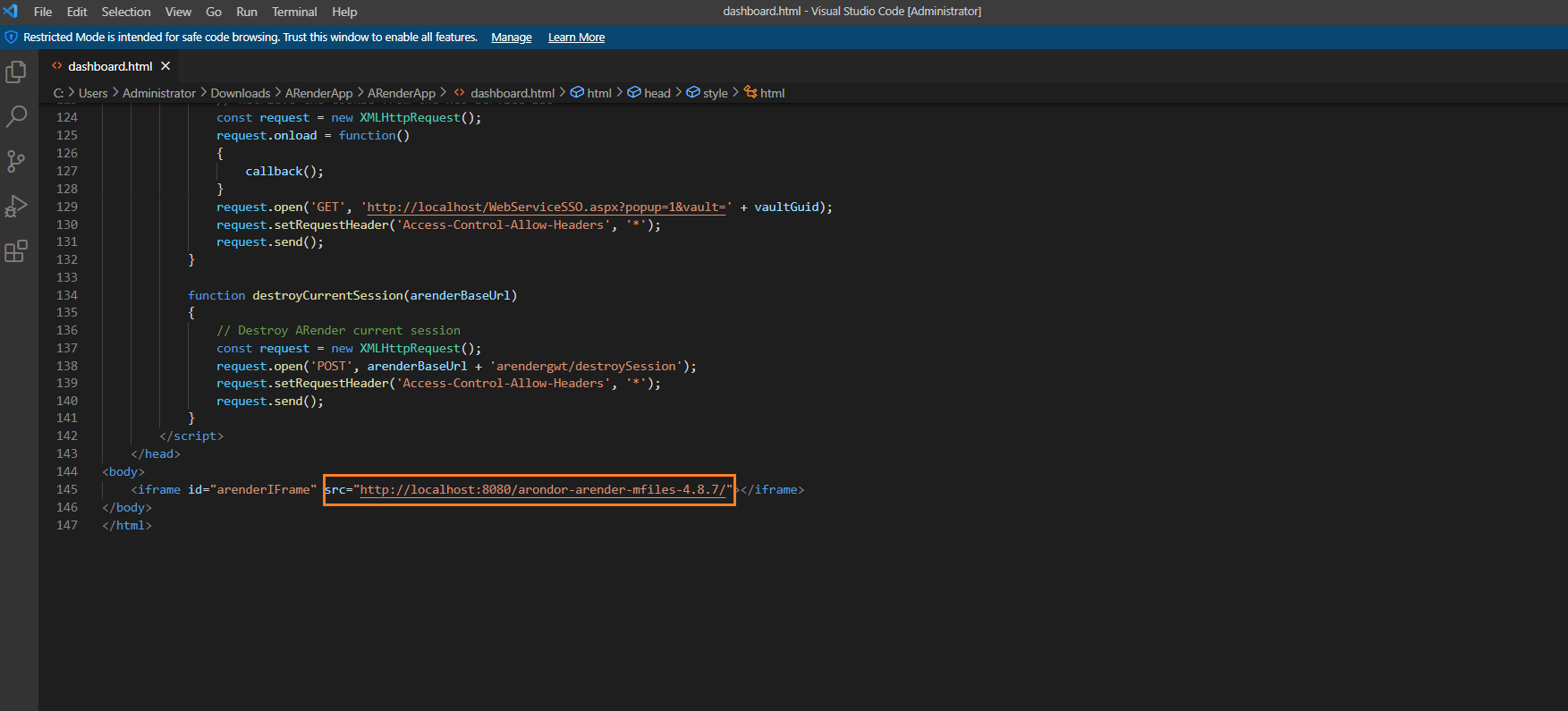Select the dashboard.html editor tab
Viewport: 1568px width, 711px height.
pos(109,66)
